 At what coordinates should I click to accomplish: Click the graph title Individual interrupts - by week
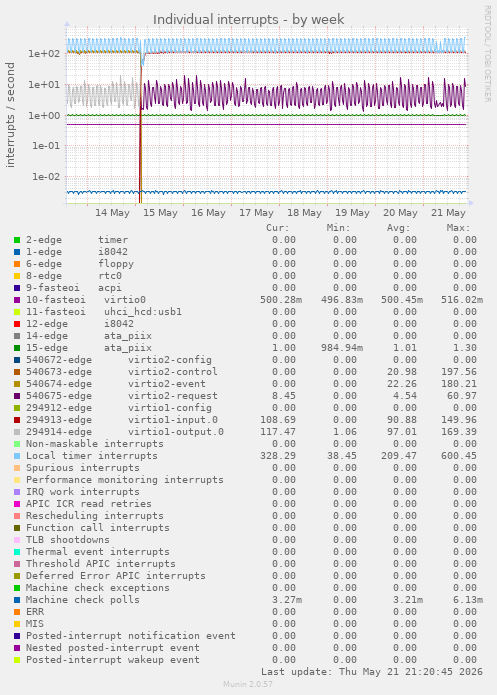248,20
